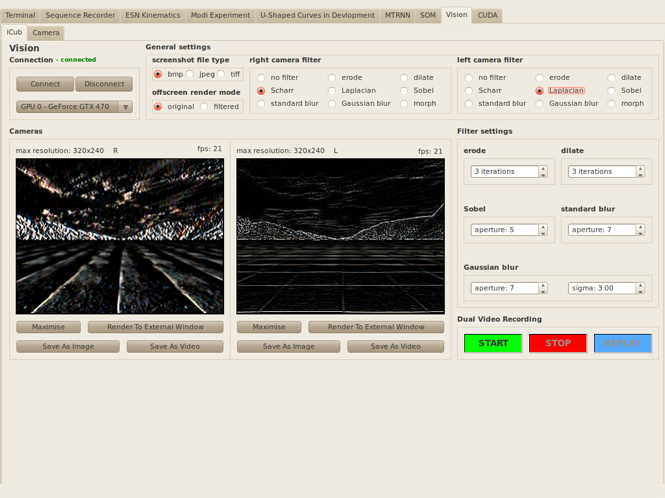Increase erode iterations with up arrow
Viewport: 665px width, 498px height.
(x=543, y=169)
